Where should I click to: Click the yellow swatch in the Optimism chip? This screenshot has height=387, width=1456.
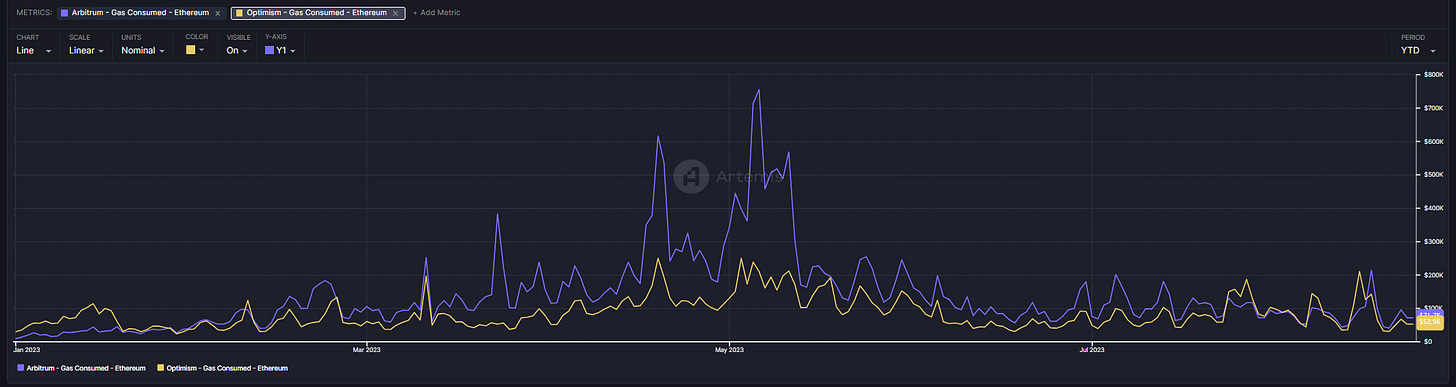click(x=240, y=13)
